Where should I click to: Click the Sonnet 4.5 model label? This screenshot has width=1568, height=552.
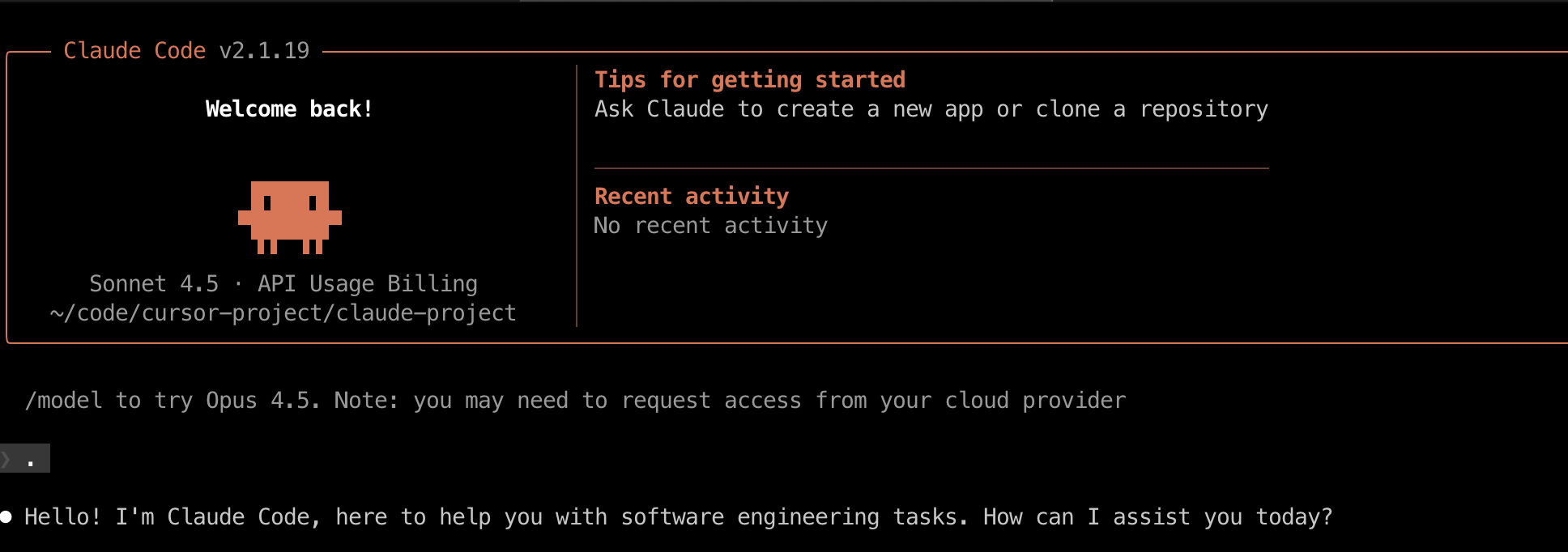[x=154, y=284]
